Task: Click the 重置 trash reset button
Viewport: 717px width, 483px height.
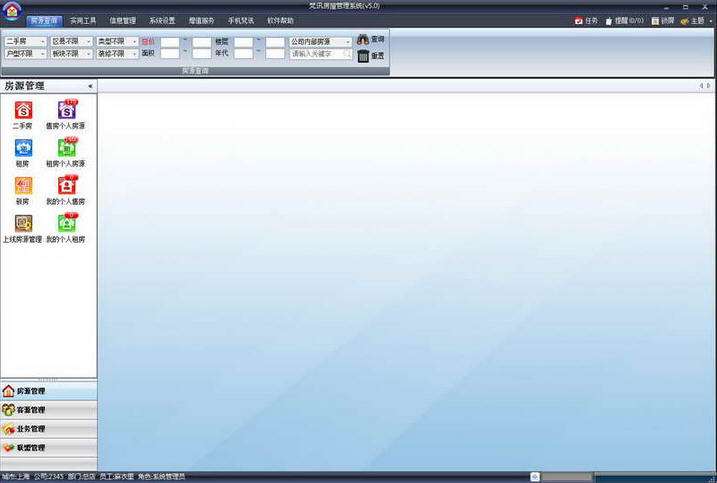Action: 370,56
